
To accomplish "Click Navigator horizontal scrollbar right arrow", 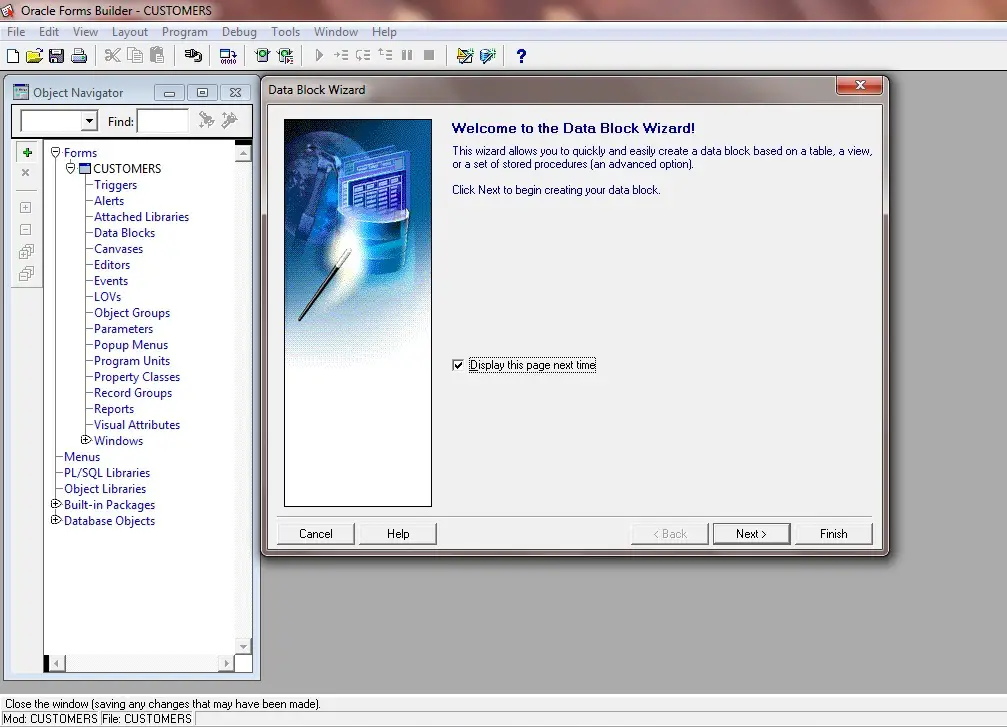I will point(226,663).
